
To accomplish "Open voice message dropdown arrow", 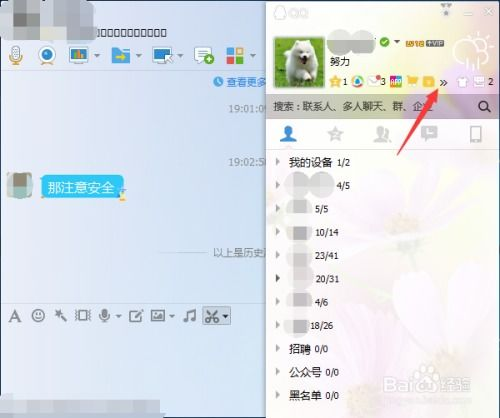I will point(118,316).
